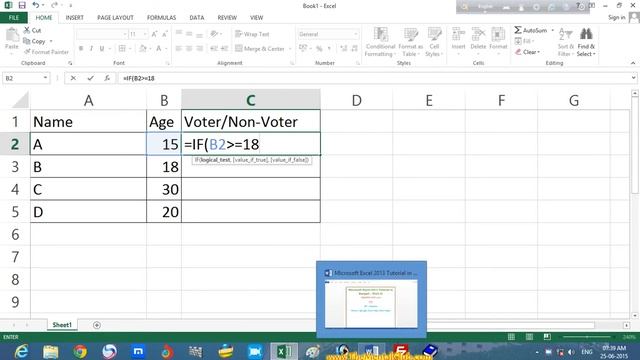Select the Sheet1 tab
This screenshot has width=640, height=360.
click(x=62, y=325)
